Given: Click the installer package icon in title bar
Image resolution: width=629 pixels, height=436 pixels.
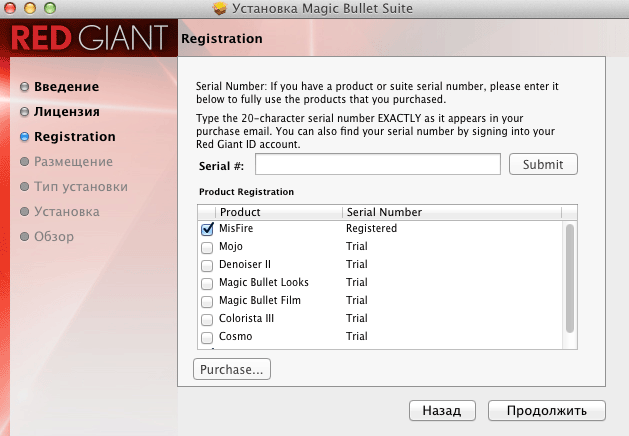Looking at the screenshot, I should [x=220, y=10].
